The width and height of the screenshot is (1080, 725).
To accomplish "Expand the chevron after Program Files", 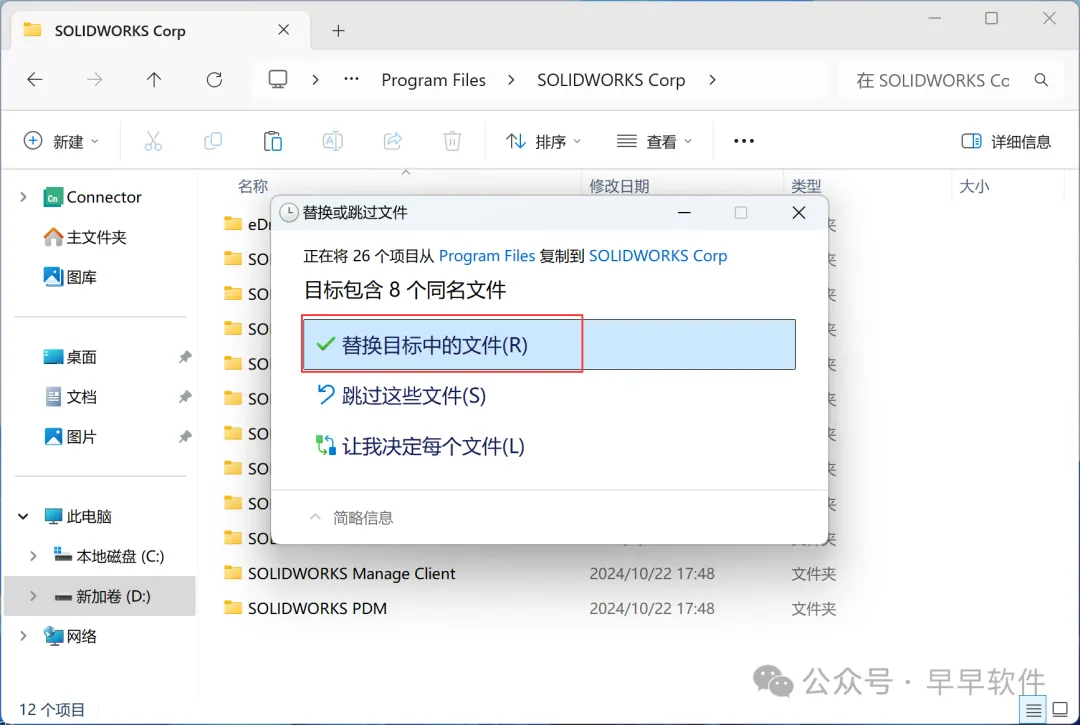I will (511, 80).
